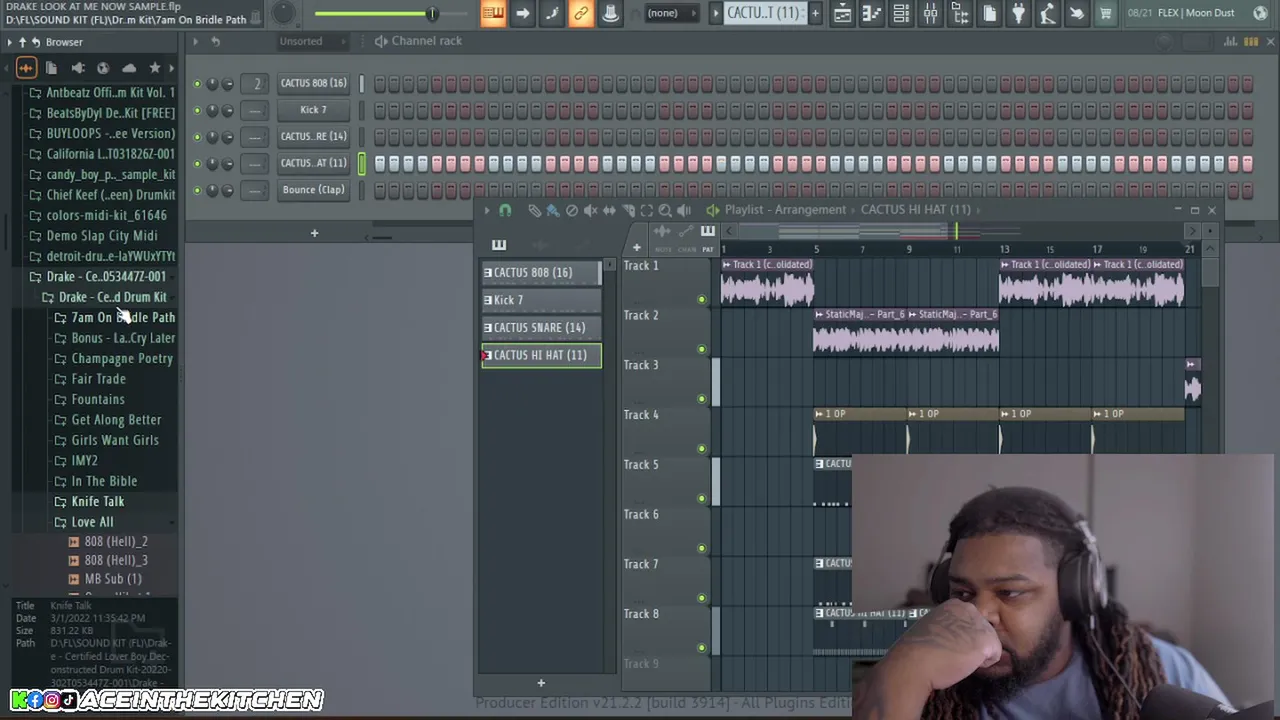Click the typing keyboard link icon in top toolbar
The width and height of the screenshot is (1280, 720).
(581, 13)
